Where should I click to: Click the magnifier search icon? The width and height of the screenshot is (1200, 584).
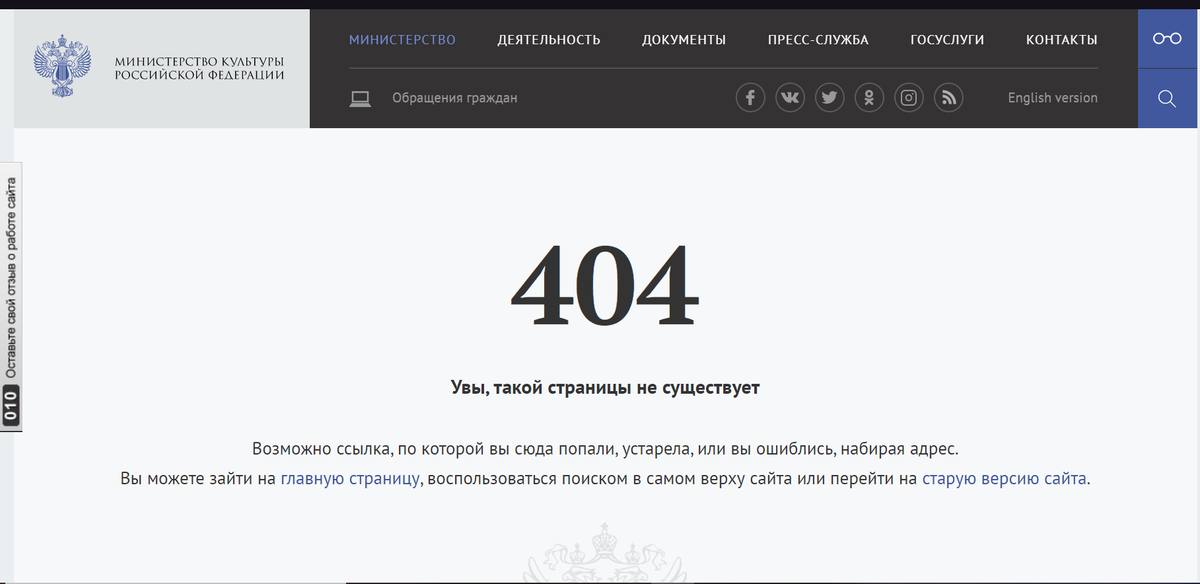(1167, 98)
